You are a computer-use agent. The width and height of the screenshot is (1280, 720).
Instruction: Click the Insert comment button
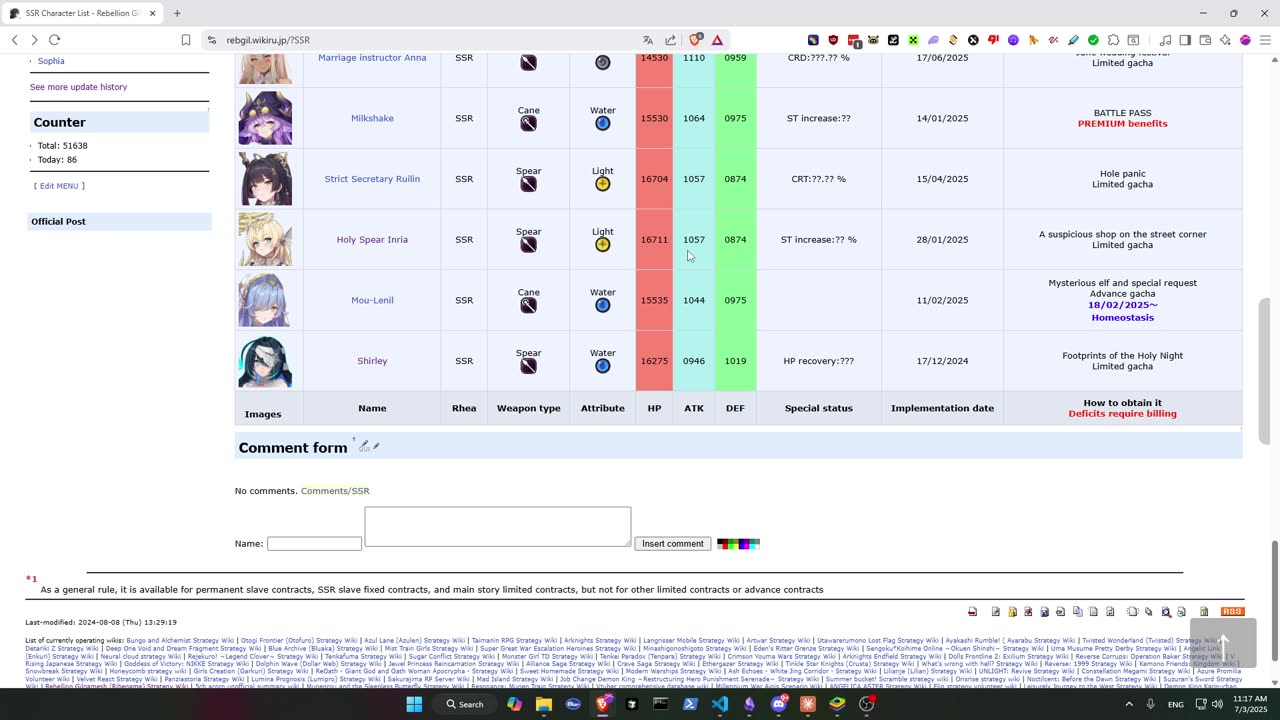(673, 544)
